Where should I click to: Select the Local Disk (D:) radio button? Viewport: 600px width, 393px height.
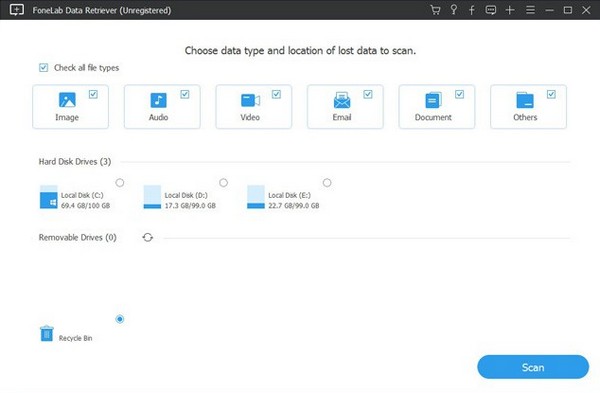click(223, 183)
